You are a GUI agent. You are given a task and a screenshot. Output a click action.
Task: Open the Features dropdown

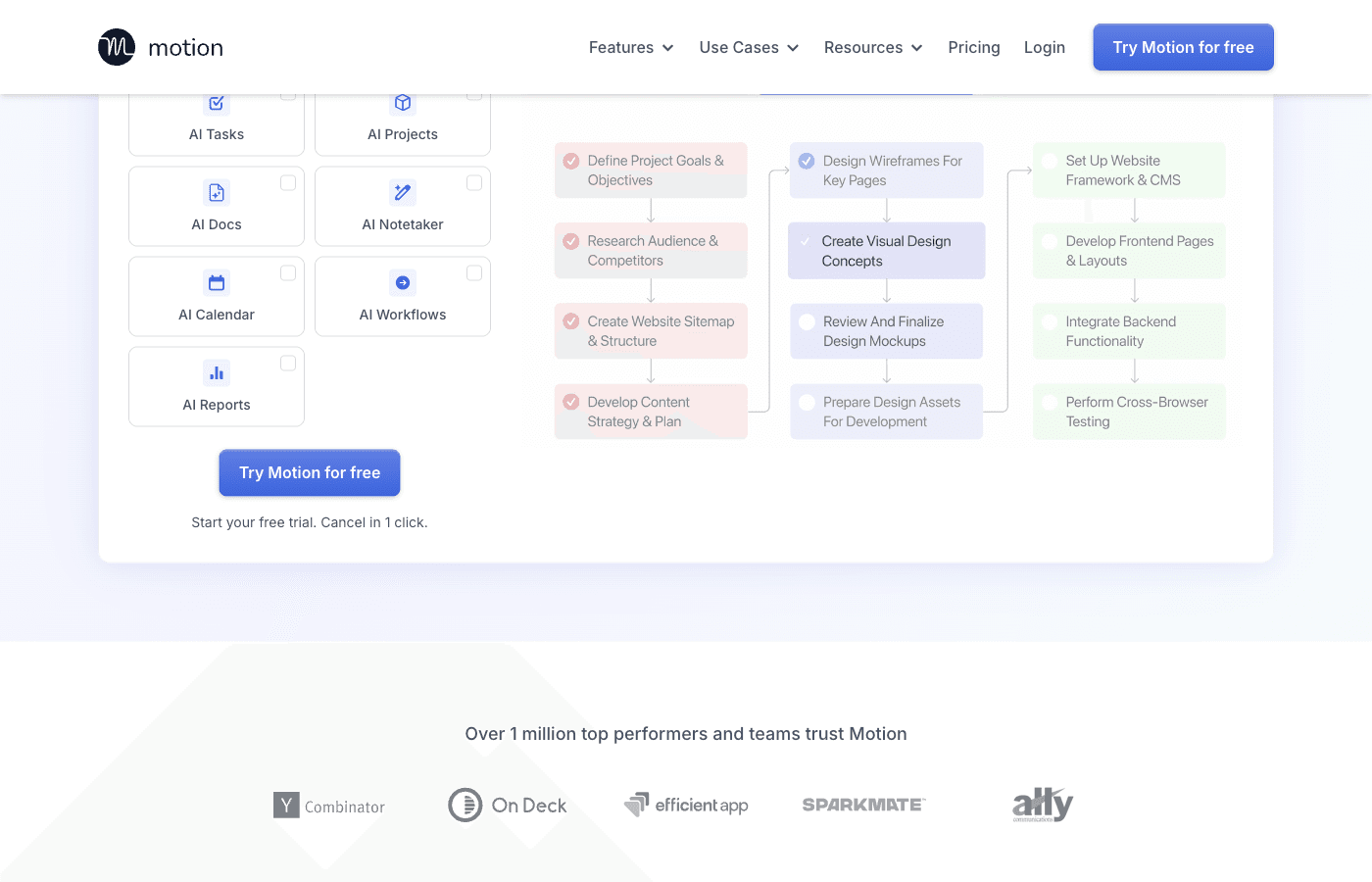(x=630, y=47)
